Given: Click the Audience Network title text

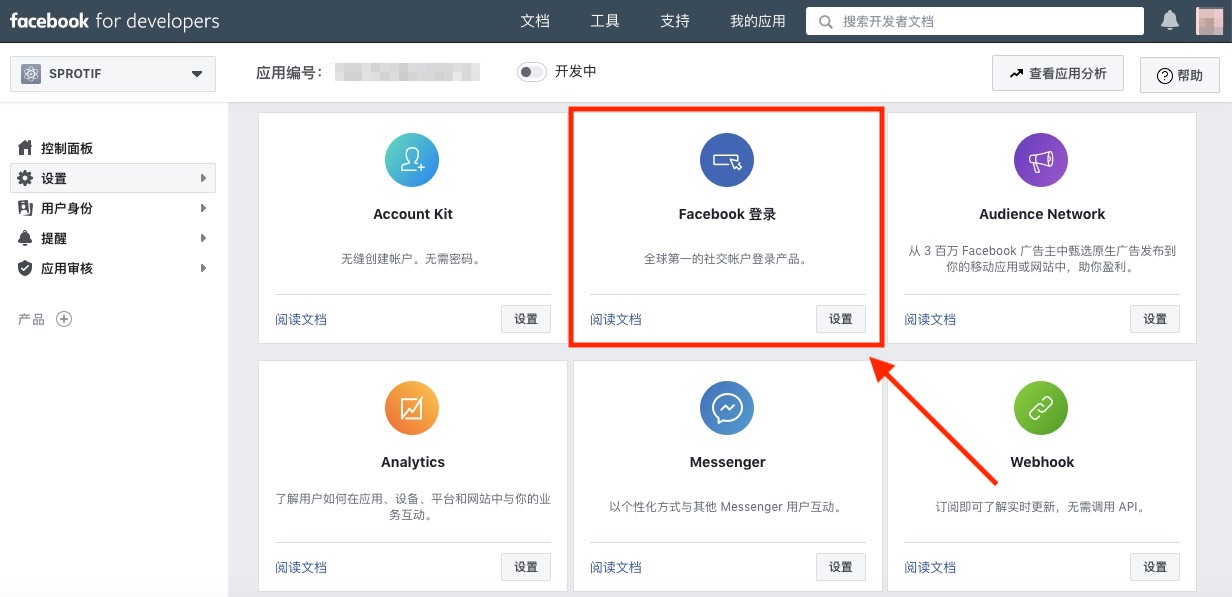Looking at the screenshot, I should point(1042,214).
